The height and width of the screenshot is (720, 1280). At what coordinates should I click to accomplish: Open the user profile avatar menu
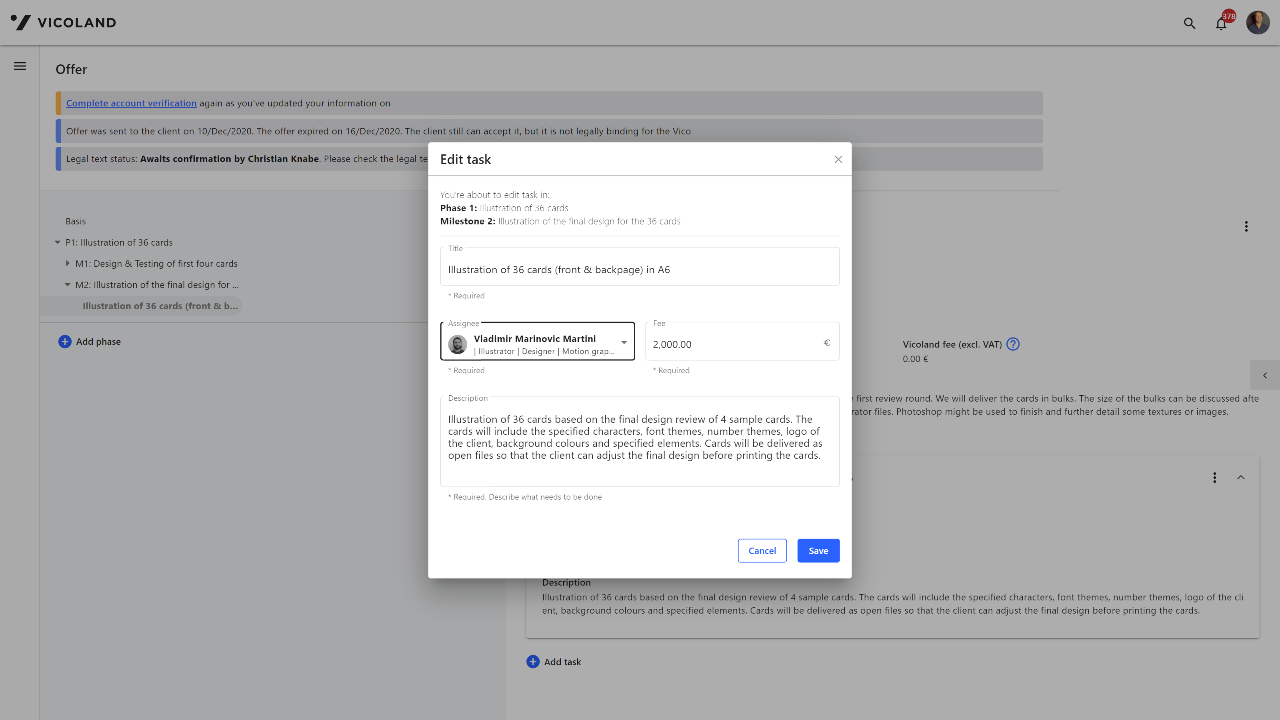tap(1257, 22)
